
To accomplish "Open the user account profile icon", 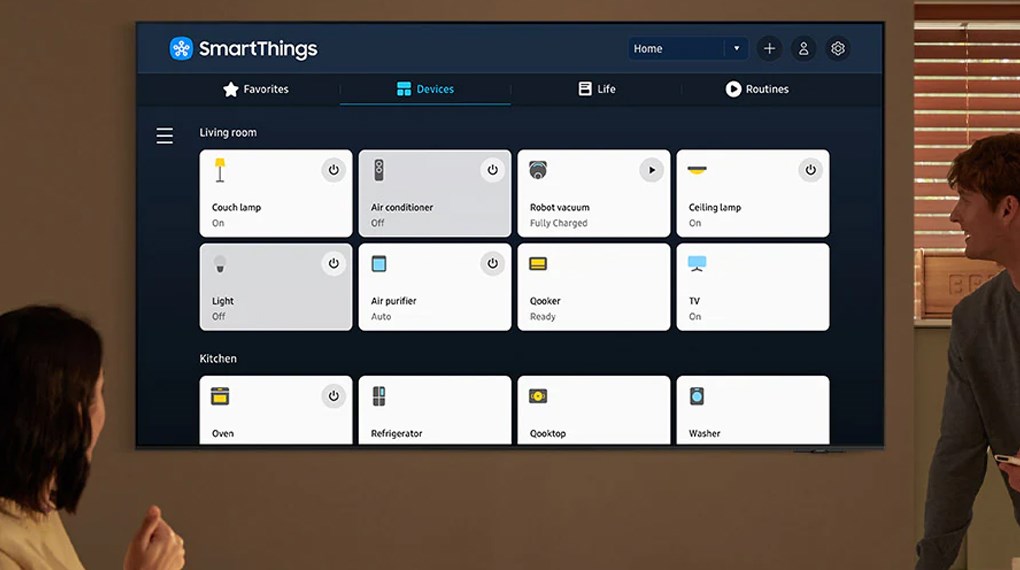I will pos(803,48).
